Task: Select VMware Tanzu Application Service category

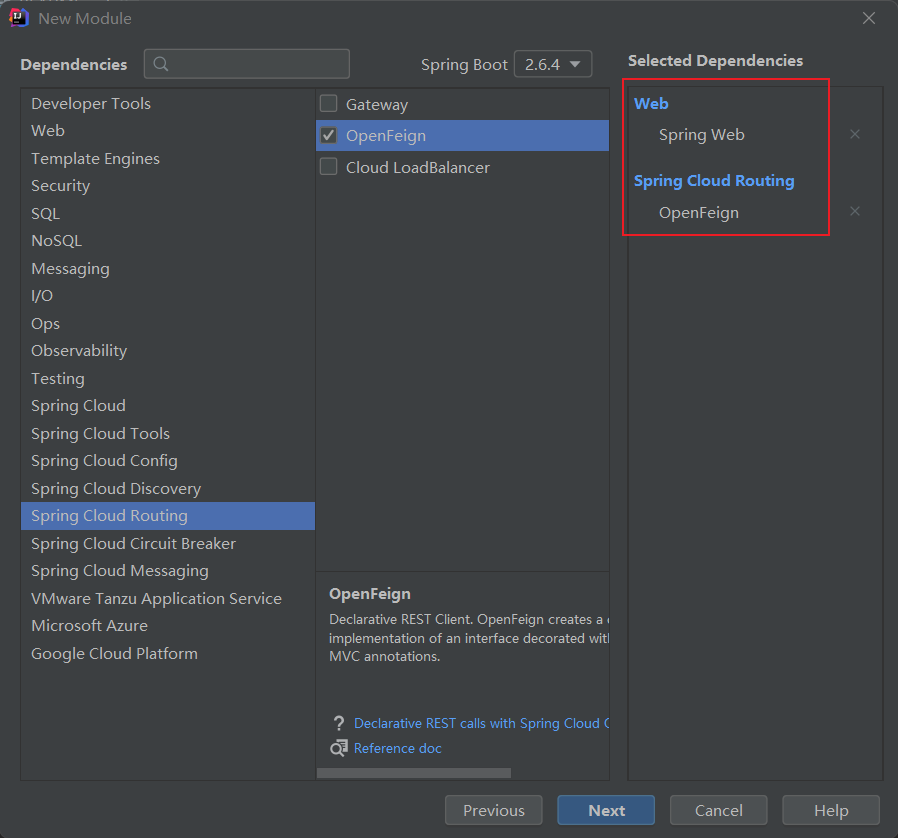Action: tap(168, 599)
